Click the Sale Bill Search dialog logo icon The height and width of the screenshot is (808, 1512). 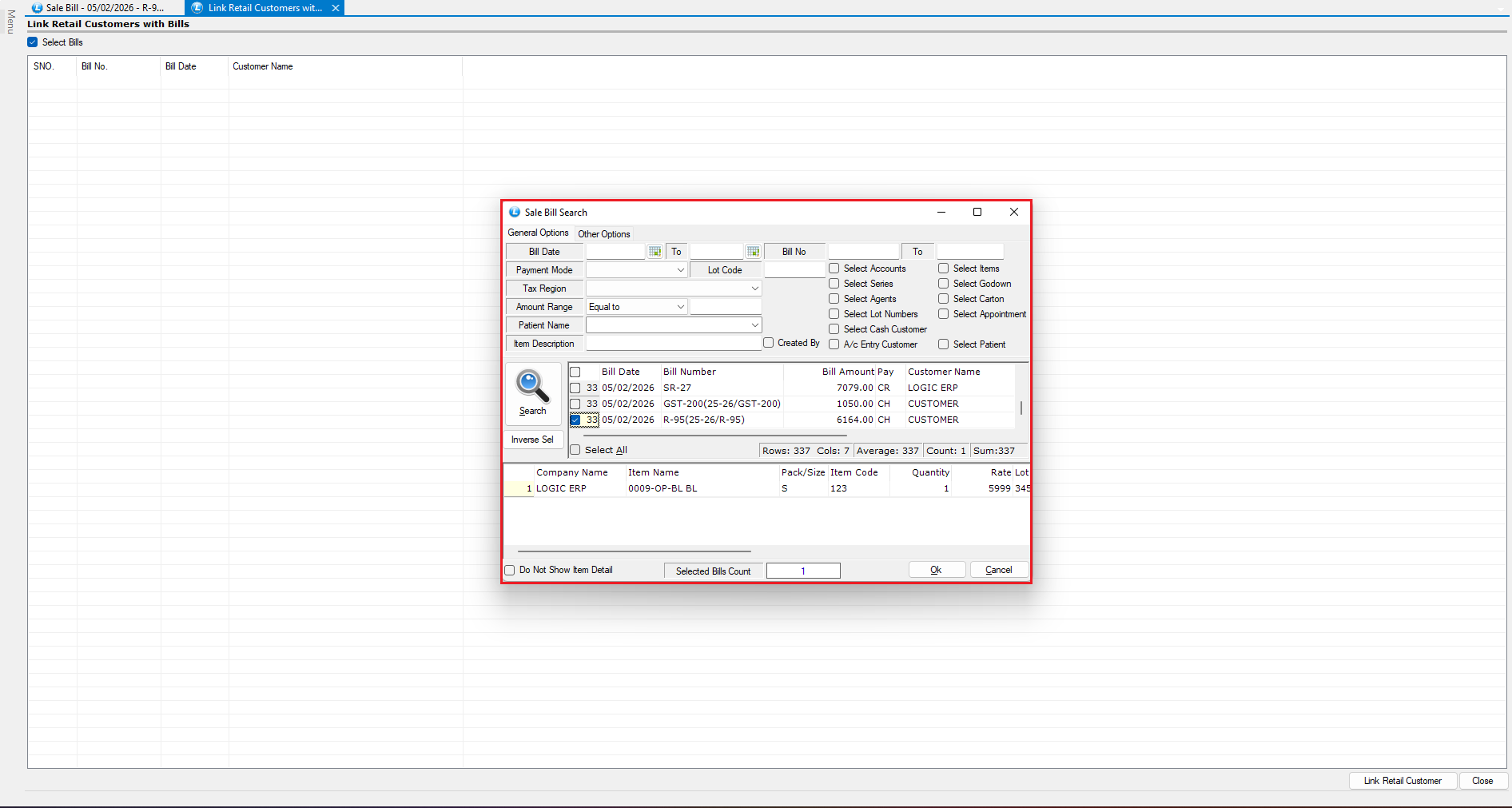(x=515, y=213)
